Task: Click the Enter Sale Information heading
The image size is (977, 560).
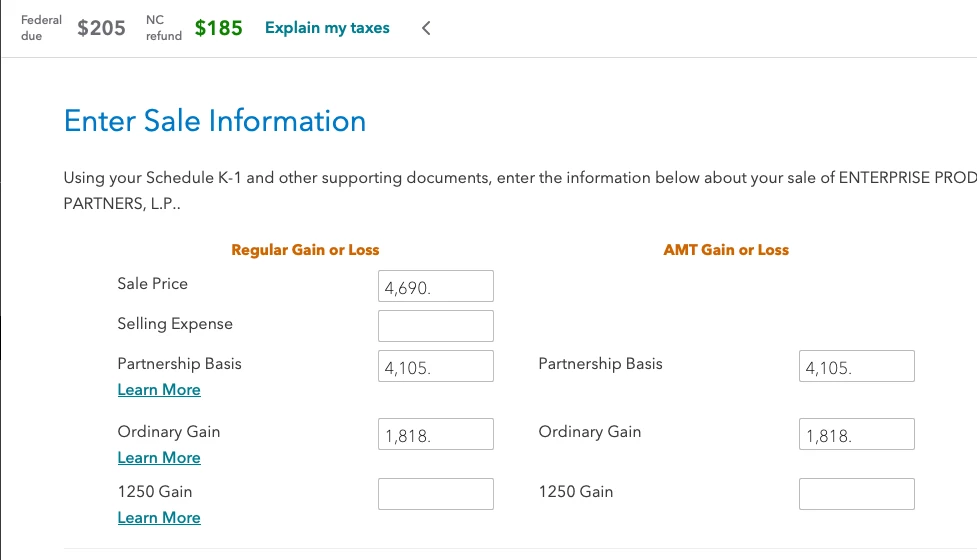Action: click(215, 121)
